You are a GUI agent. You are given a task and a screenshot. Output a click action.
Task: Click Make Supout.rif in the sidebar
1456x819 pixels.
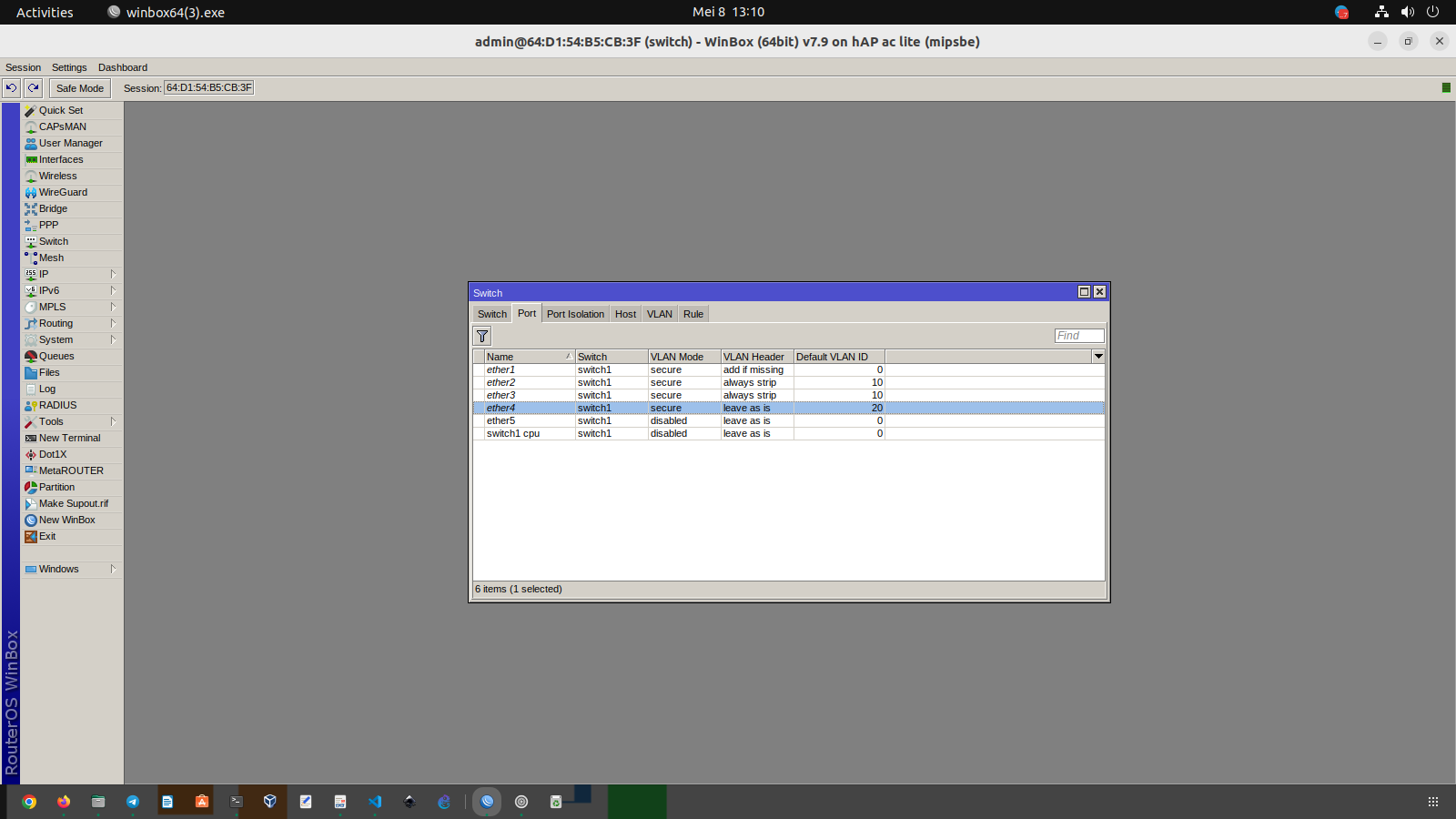point(72,503)
